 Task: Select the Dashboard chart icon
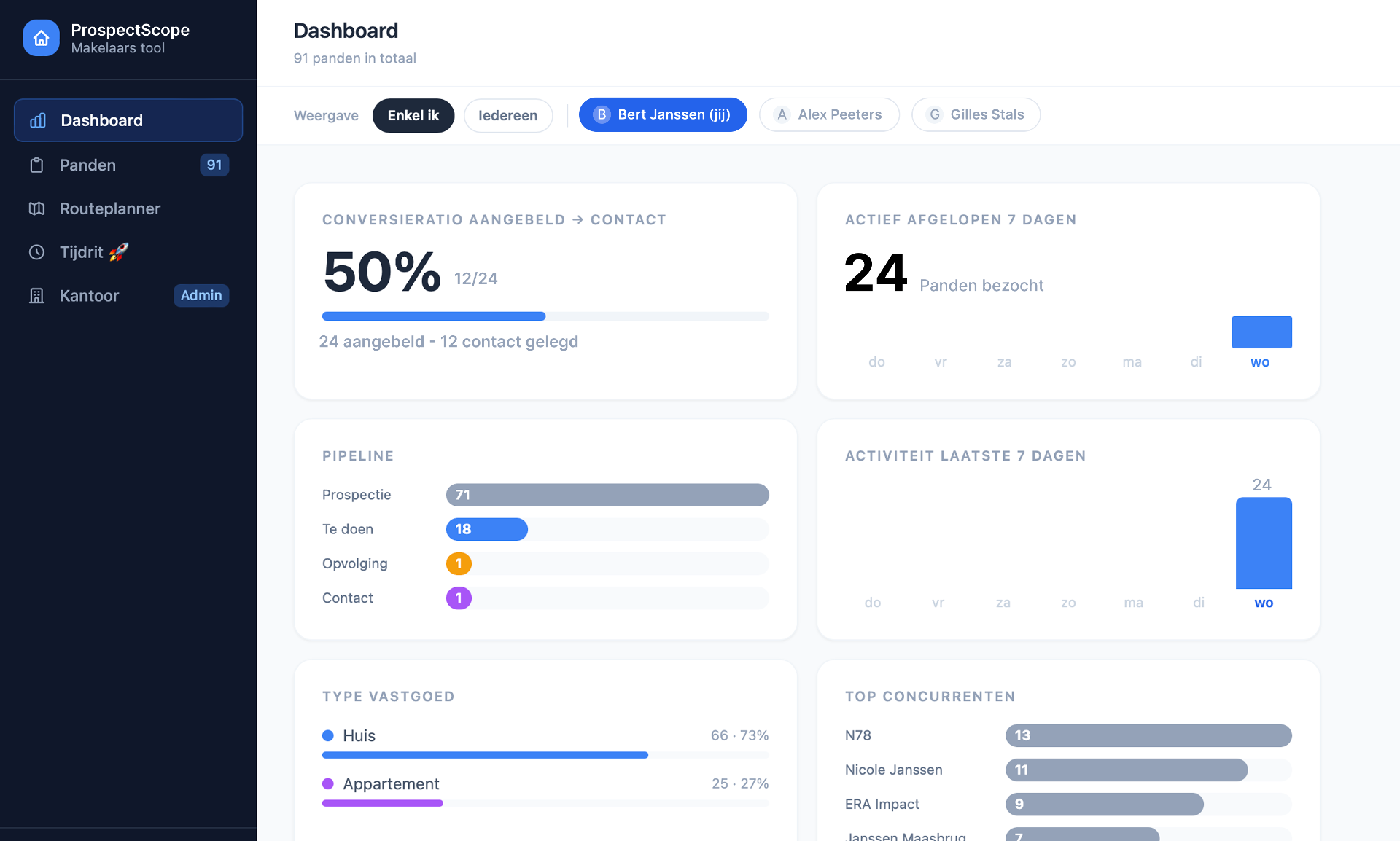point(37,120)
